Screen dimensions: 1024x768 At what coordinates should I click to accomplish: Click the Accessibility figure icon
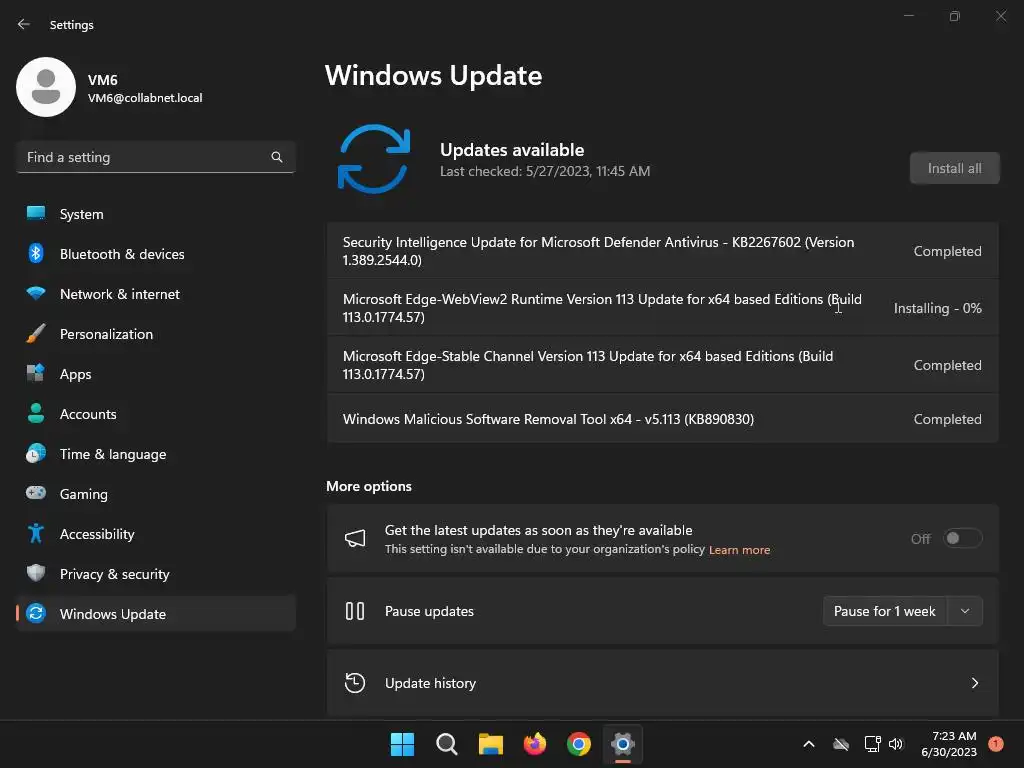(x=36, y=534)
